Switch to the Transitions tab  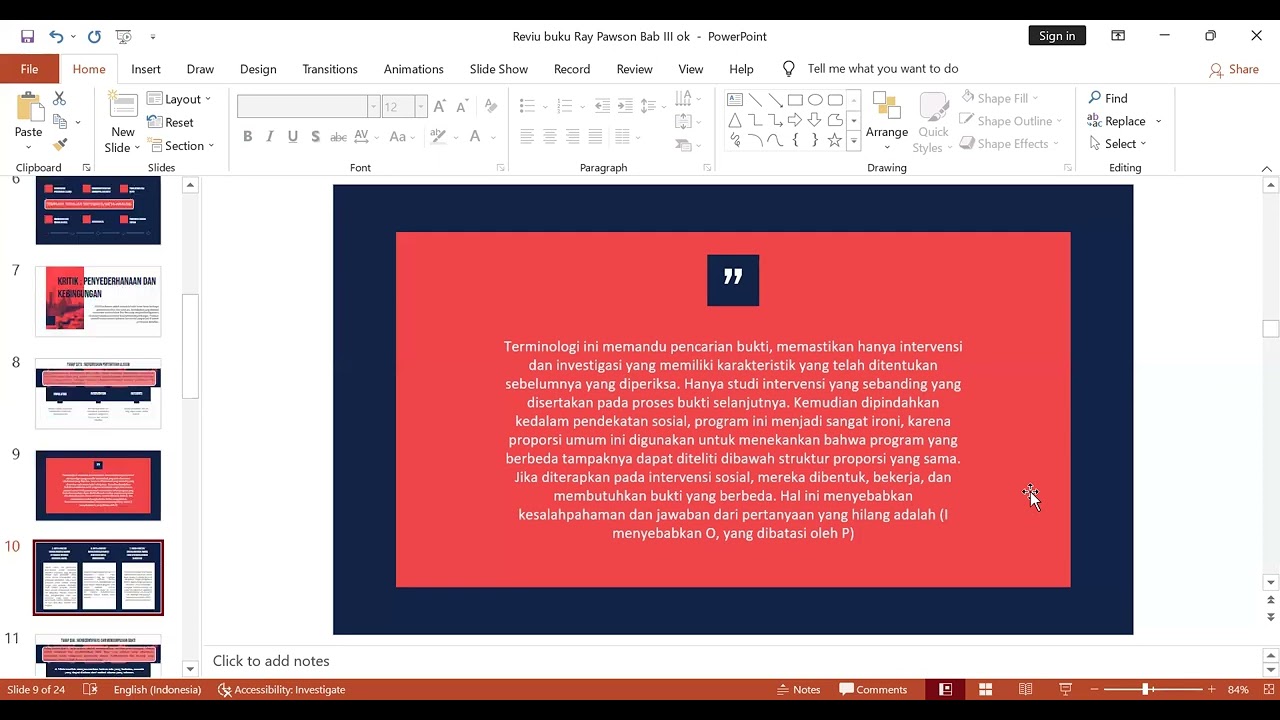click(x=330, y=69)
